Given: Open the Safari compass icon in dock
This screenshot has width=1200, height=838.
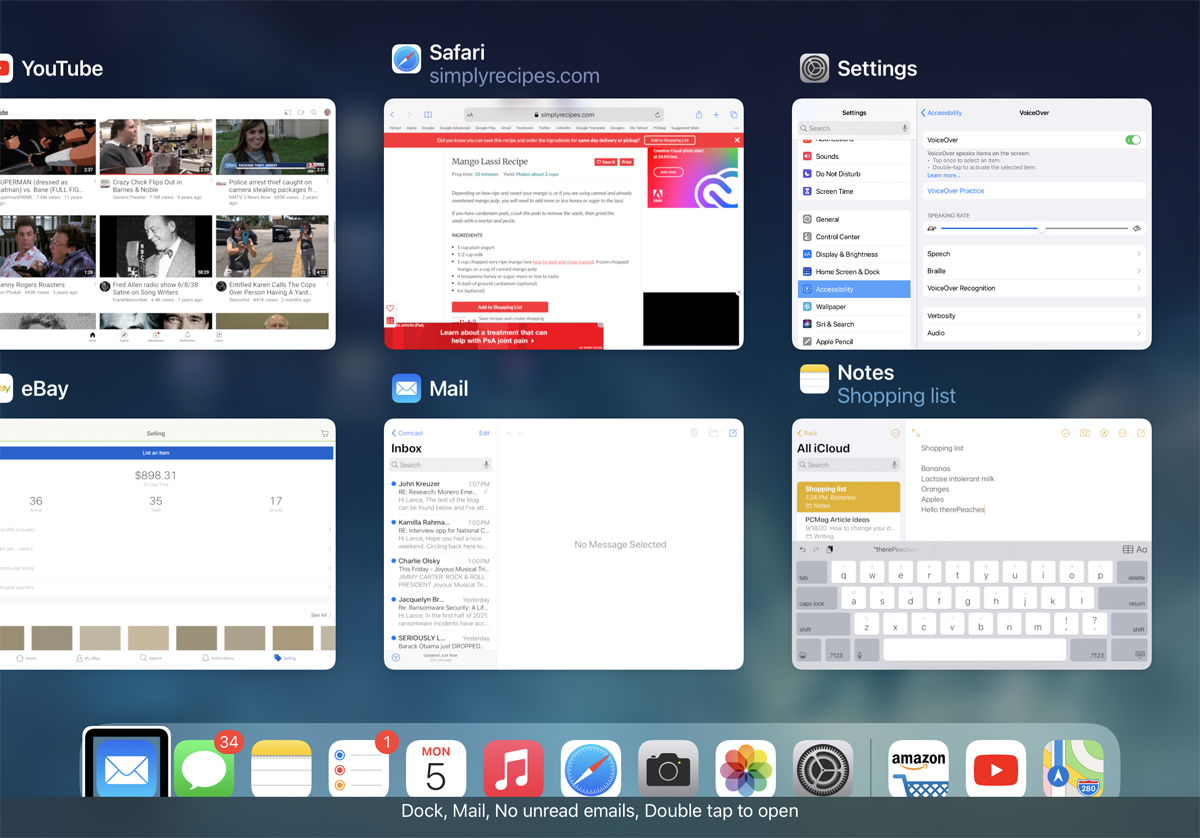Looking at the screenshot, I should (591, 769).
